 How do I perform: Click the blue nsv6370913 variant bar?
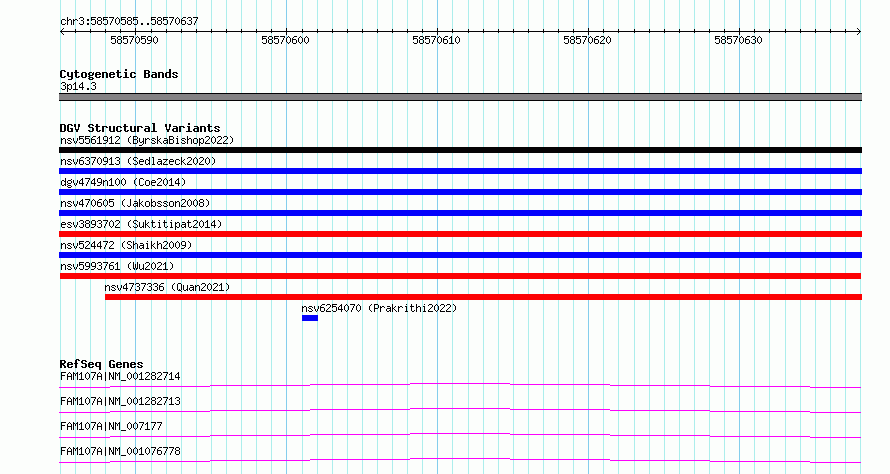pos(460,171)
